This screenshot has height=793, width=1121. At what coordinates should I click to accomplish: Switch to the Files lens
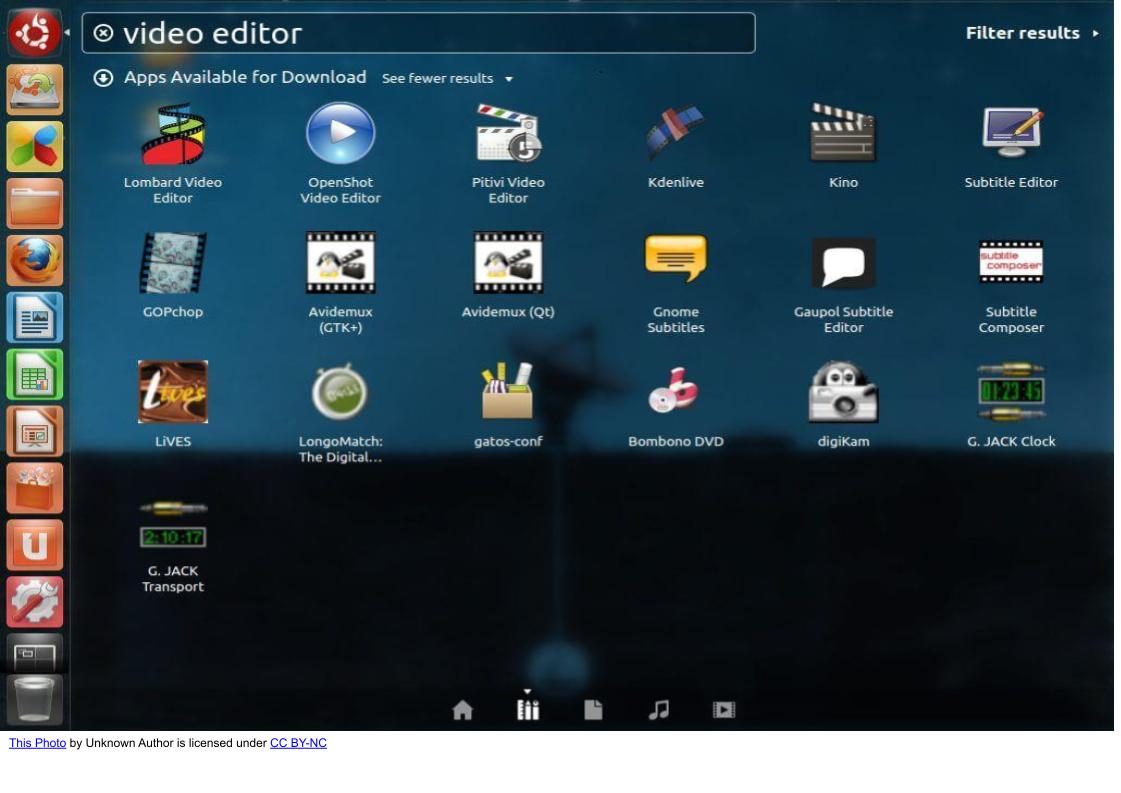point(593,709)
